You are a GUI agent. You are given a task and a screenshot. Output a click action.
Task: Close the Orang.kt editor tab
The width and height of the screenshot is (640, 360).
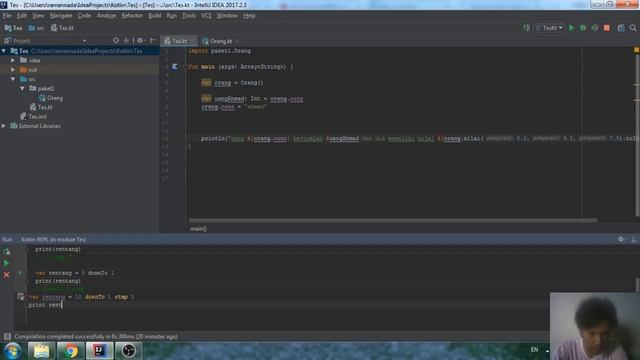tap(237, 41)
